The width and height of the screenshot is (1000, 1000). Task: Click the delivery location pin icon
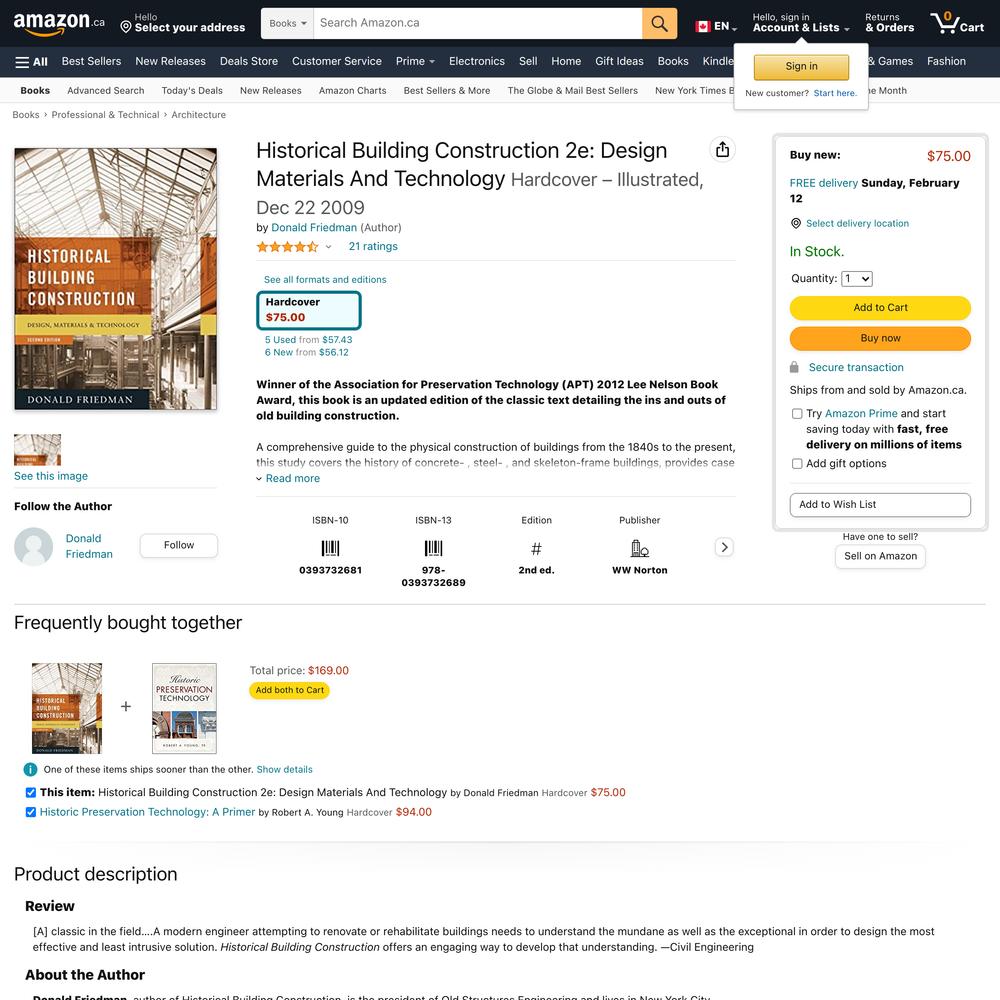coord(795,223)
